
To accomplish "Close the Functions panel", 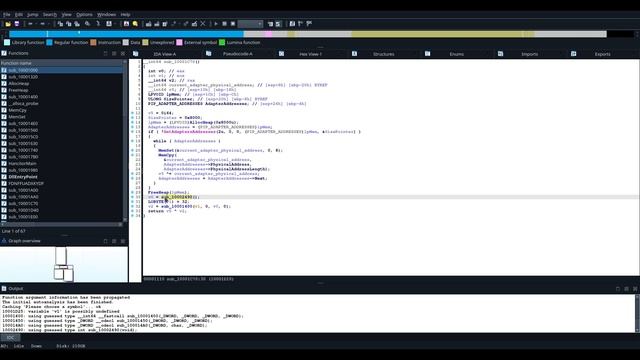I will tap(123, 53).
